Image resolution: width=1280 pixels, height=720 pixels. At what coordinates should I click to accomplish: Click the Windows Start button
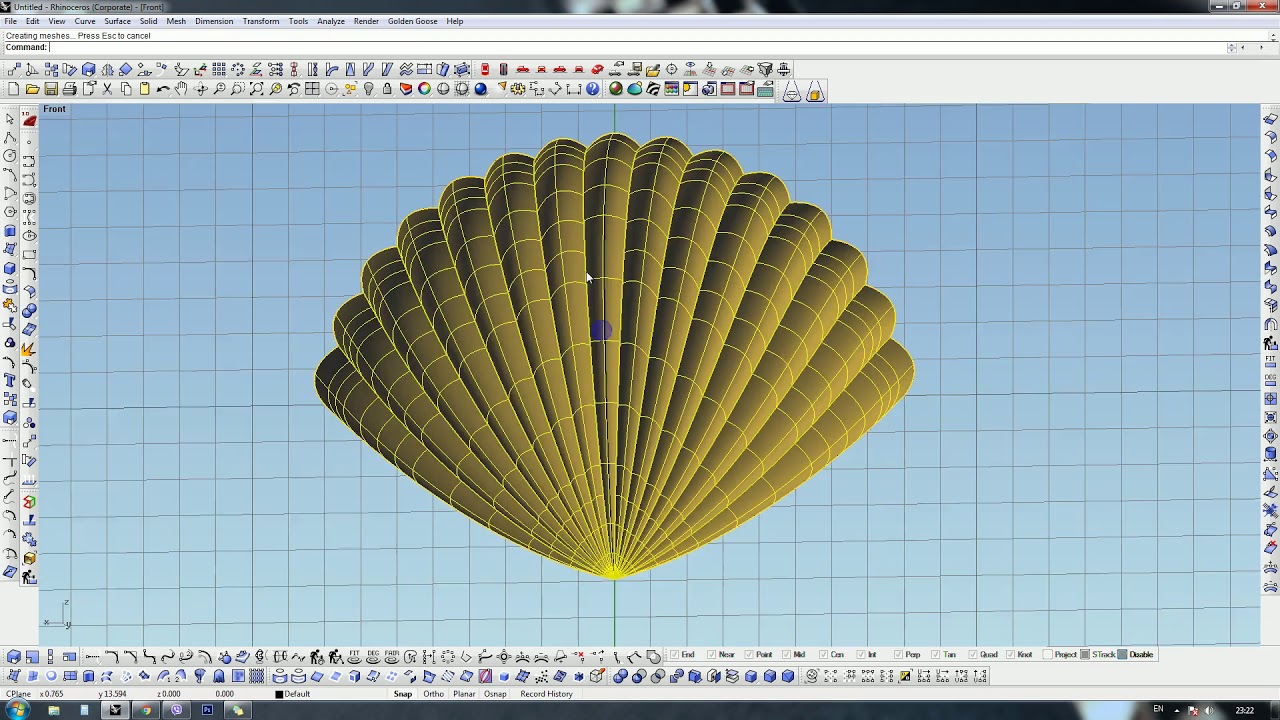17,710
